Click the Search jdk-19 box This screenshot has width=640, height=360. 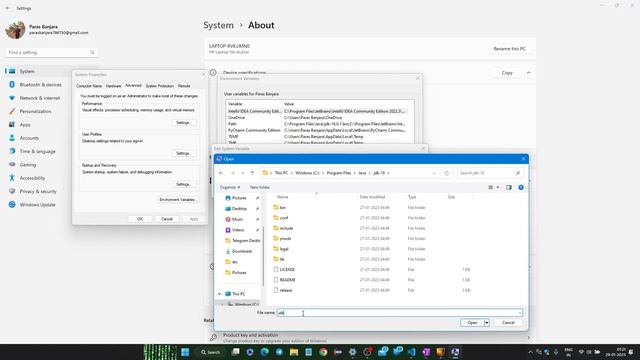(490, 173)
